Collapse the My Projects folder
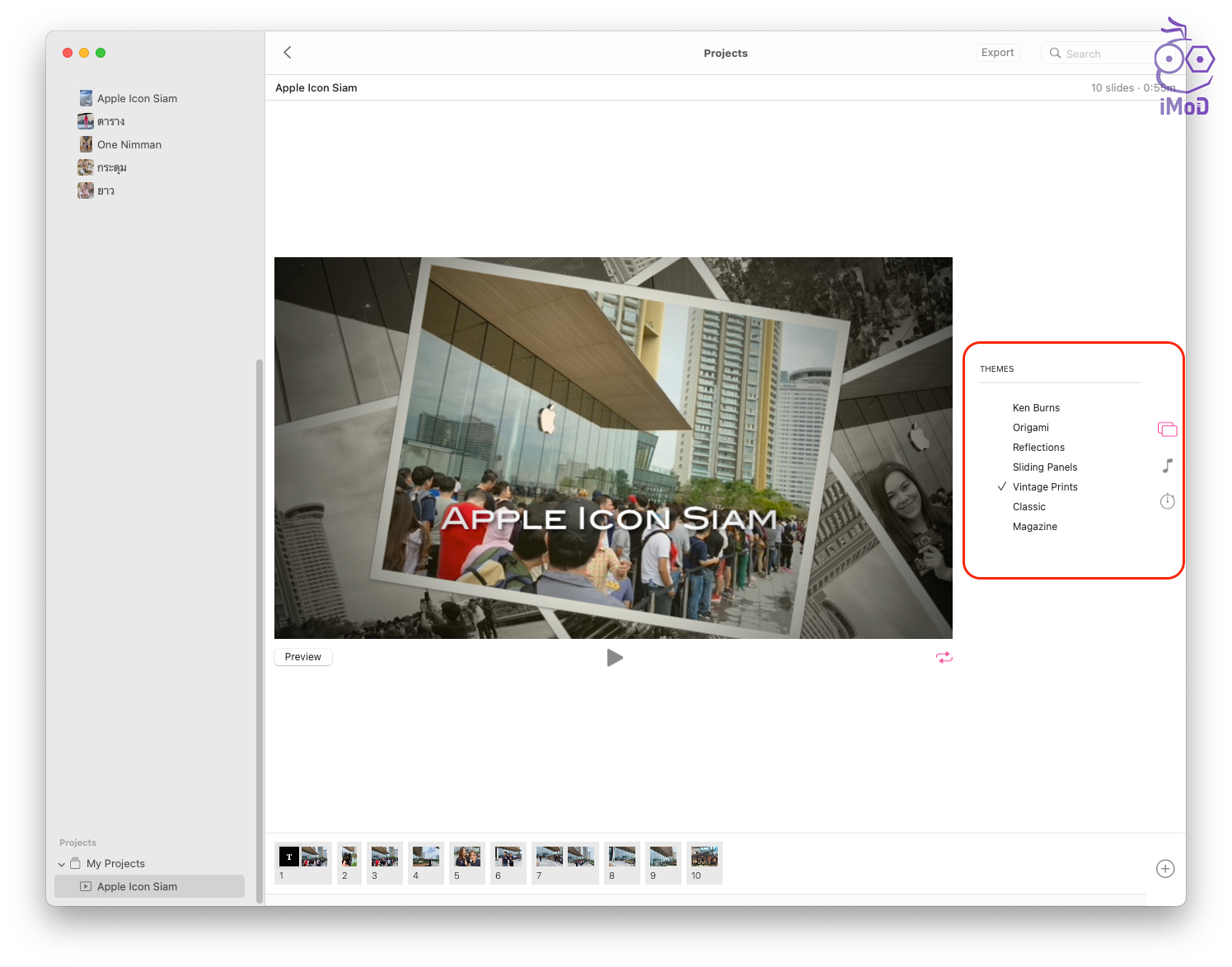Image resolution: width=1232 pixels, height=967 pixels. coord(62,864)
